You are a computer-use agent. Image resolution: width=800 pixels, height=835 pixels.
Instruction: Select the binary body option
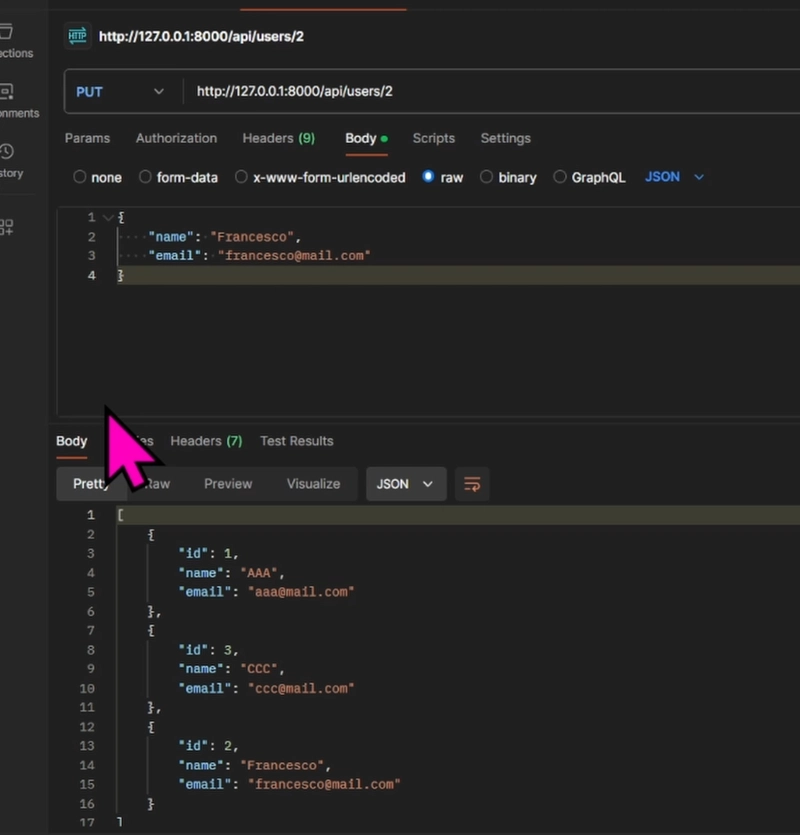pyautogui.click(x=486, y=177)
